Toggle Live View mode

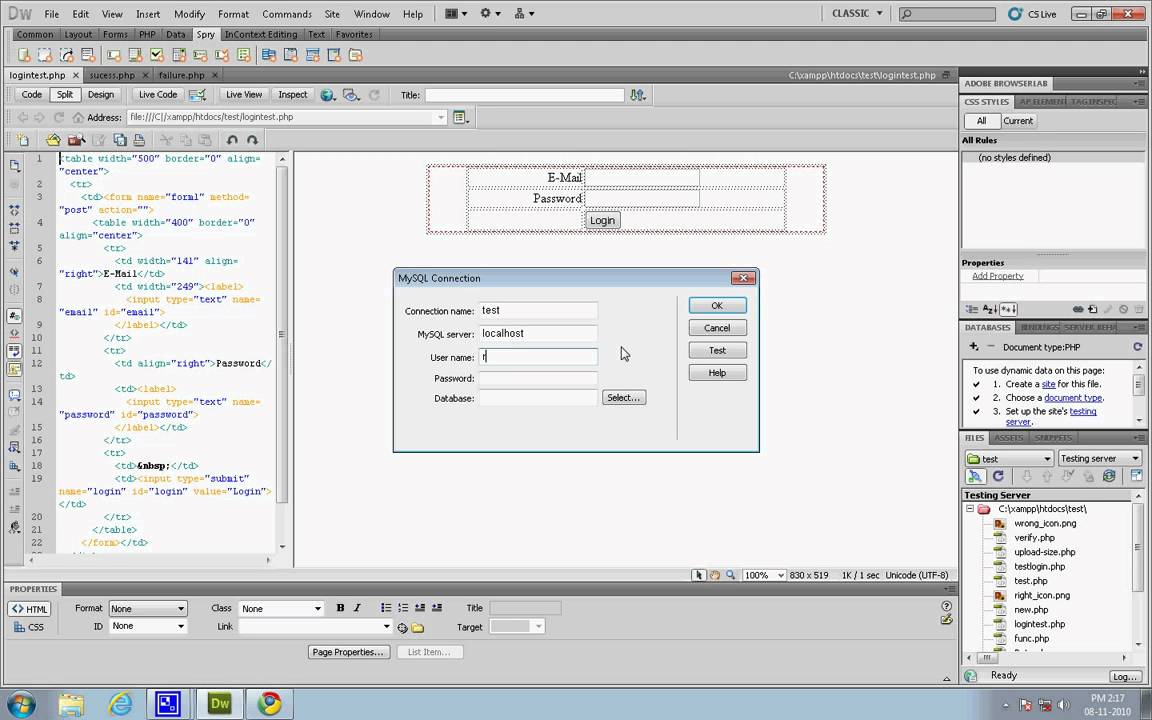point(244,95)
